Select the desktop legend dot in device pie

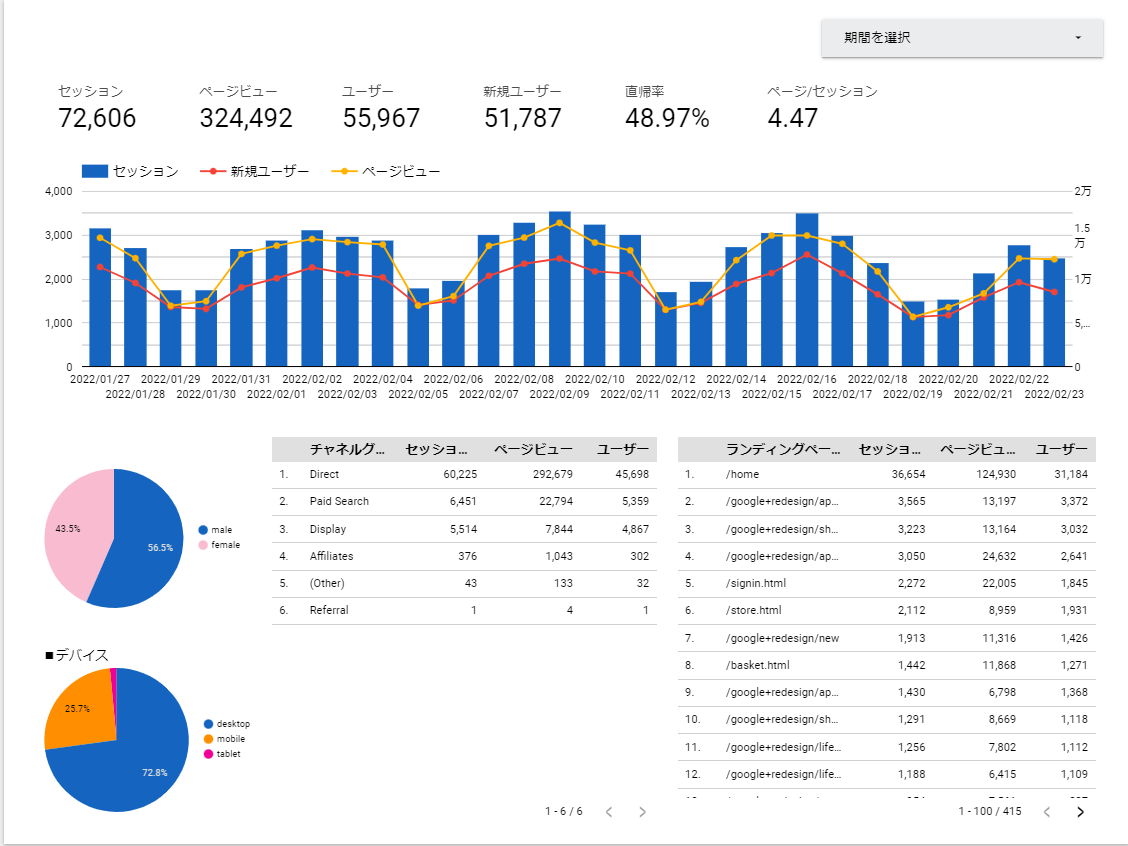point(209,724)
